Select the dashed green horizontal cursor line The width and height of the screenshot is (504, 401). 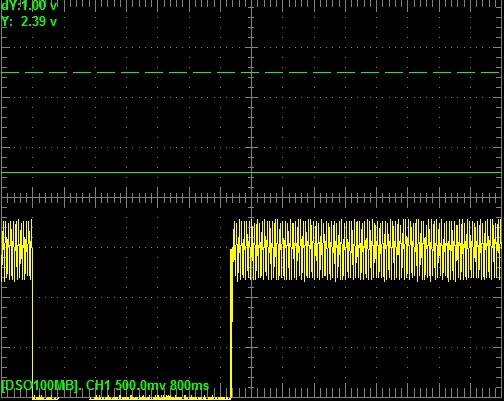click(x=250, y=72)
